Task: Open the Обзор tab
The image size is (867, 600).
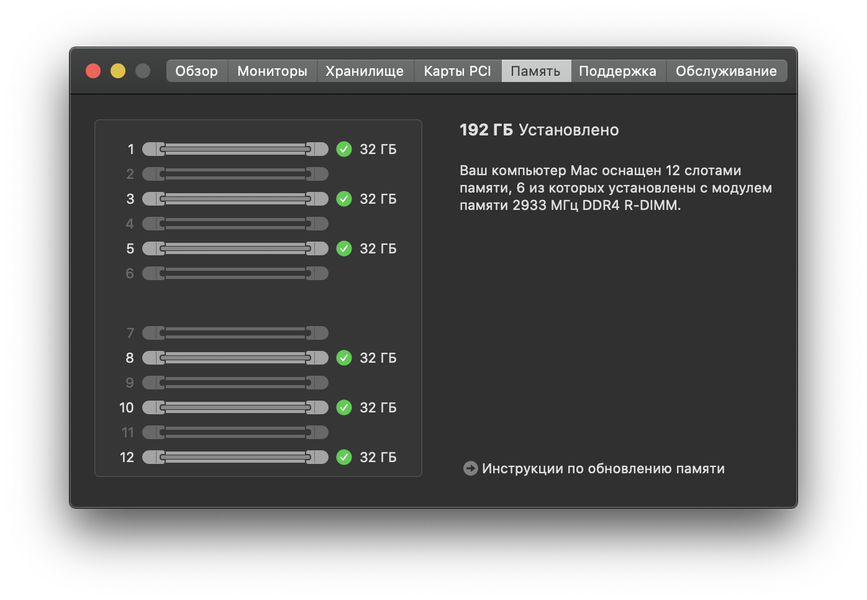Action: (x=196, y=71)
